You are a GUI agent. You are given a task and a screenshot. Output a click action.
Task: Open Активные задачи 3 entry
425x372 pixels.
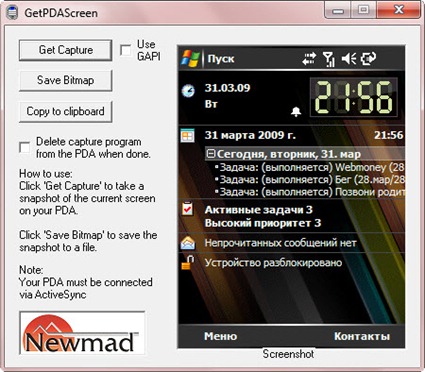[x=258, y=210]
